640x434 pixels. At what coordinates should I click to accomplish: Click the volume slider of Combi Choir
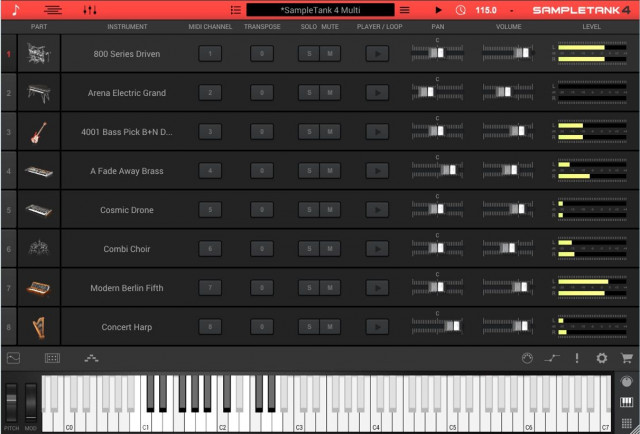508,248
